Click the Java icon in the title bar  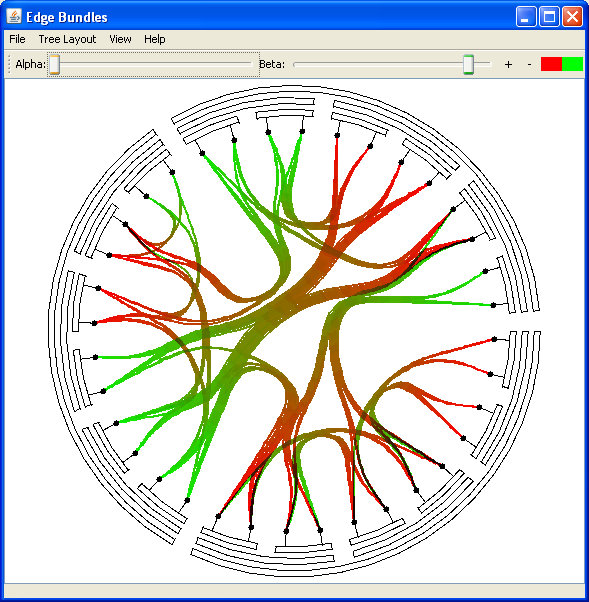(14, 17)
